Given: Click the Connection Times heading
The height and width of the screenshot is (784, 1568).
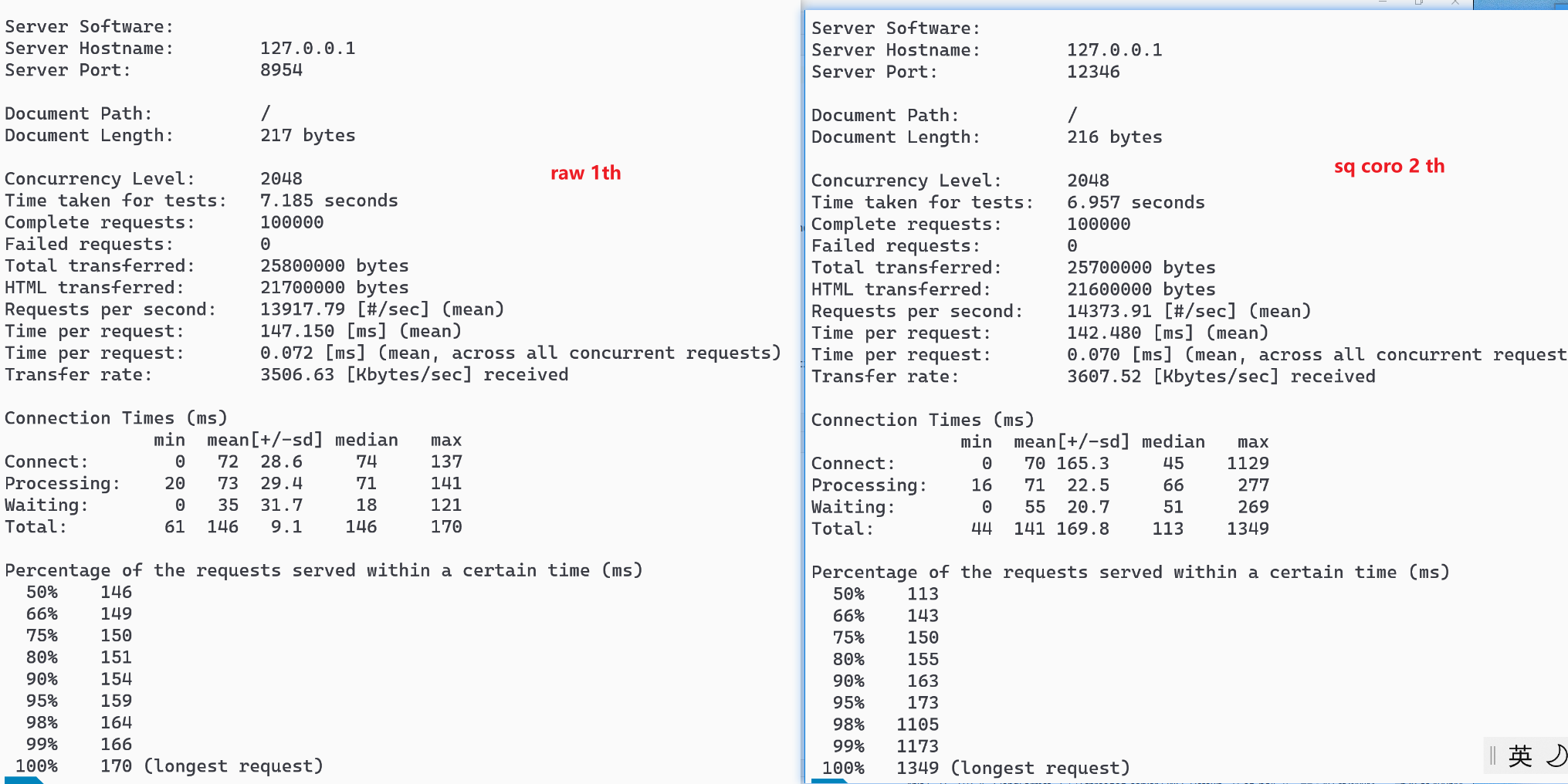Looking at the screenshot, I should pyautogui.click(x=115, y=417).
